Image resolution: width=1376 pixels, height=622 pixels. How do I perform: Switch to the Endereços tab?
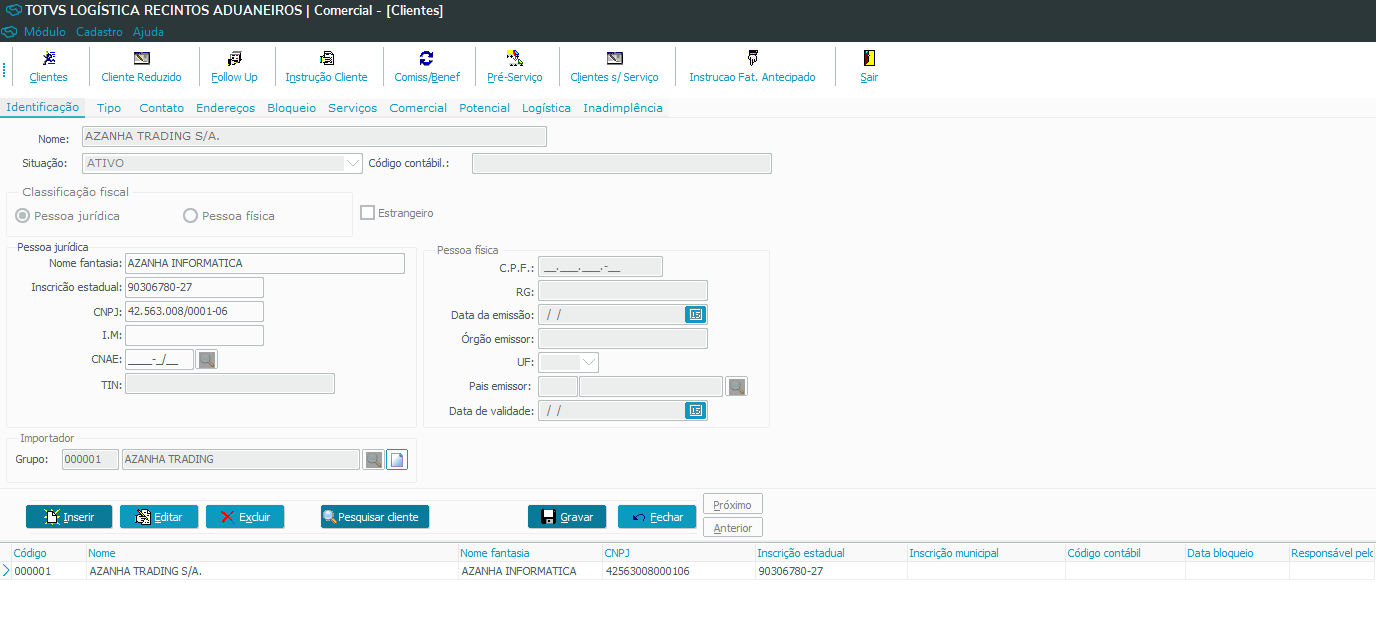(x=225, y=108)
